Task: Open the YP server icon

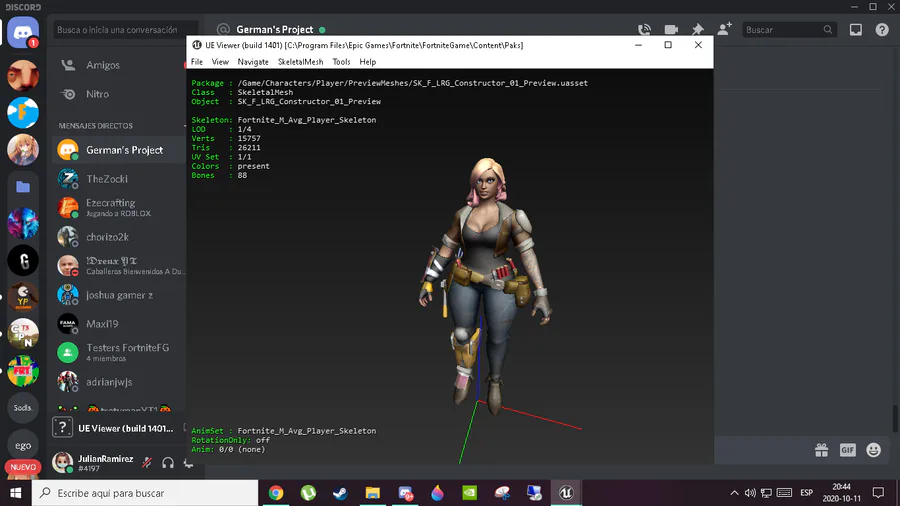Action: point(23,297)
